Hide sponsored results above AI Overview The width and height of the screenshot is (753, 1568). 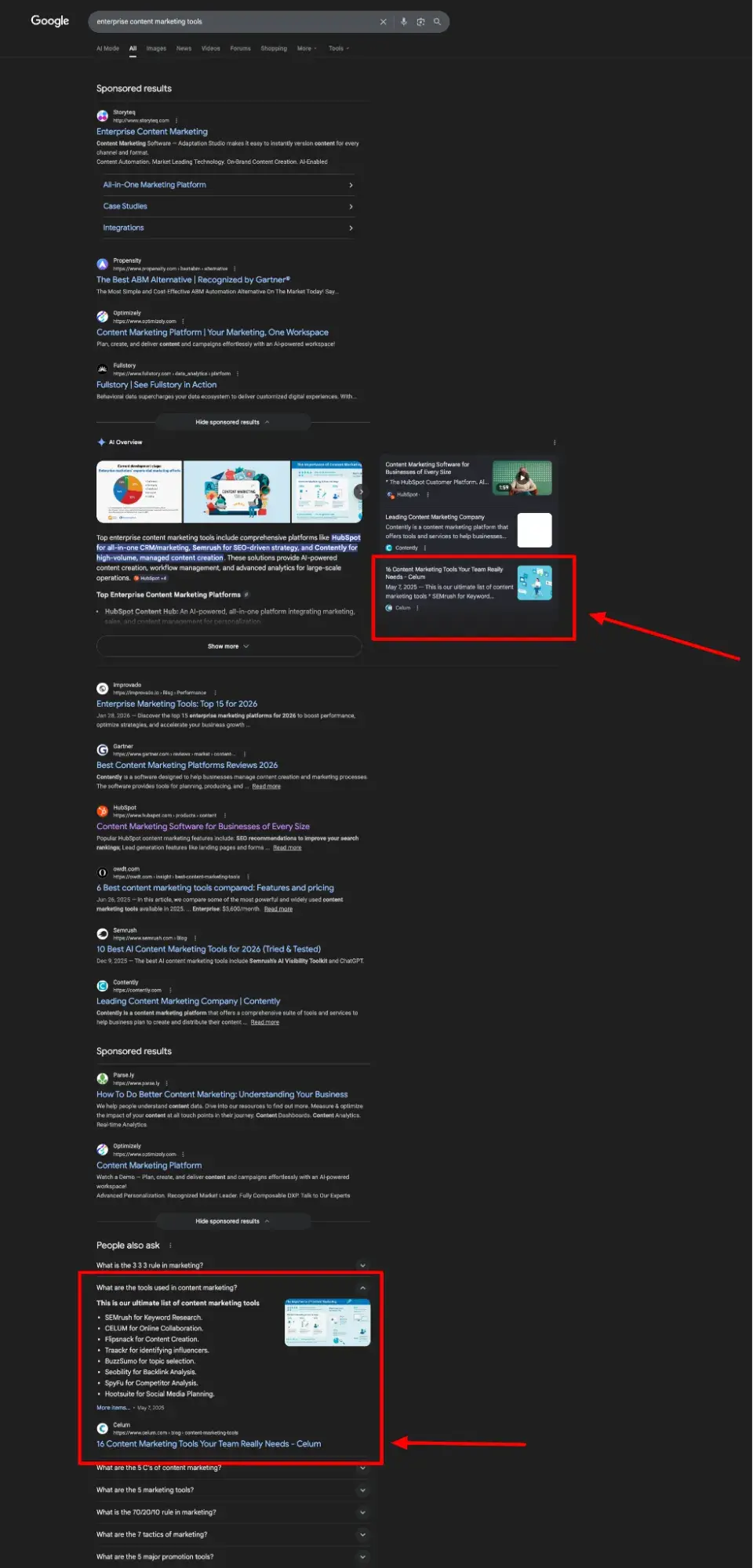point(233,422)
